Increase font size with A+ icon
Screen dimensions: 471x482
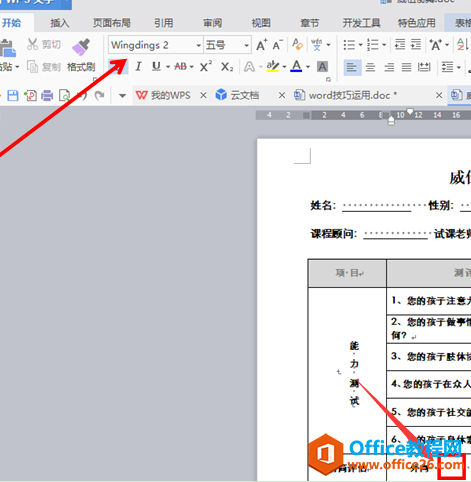pyautogui.click(x=262, y=45)
